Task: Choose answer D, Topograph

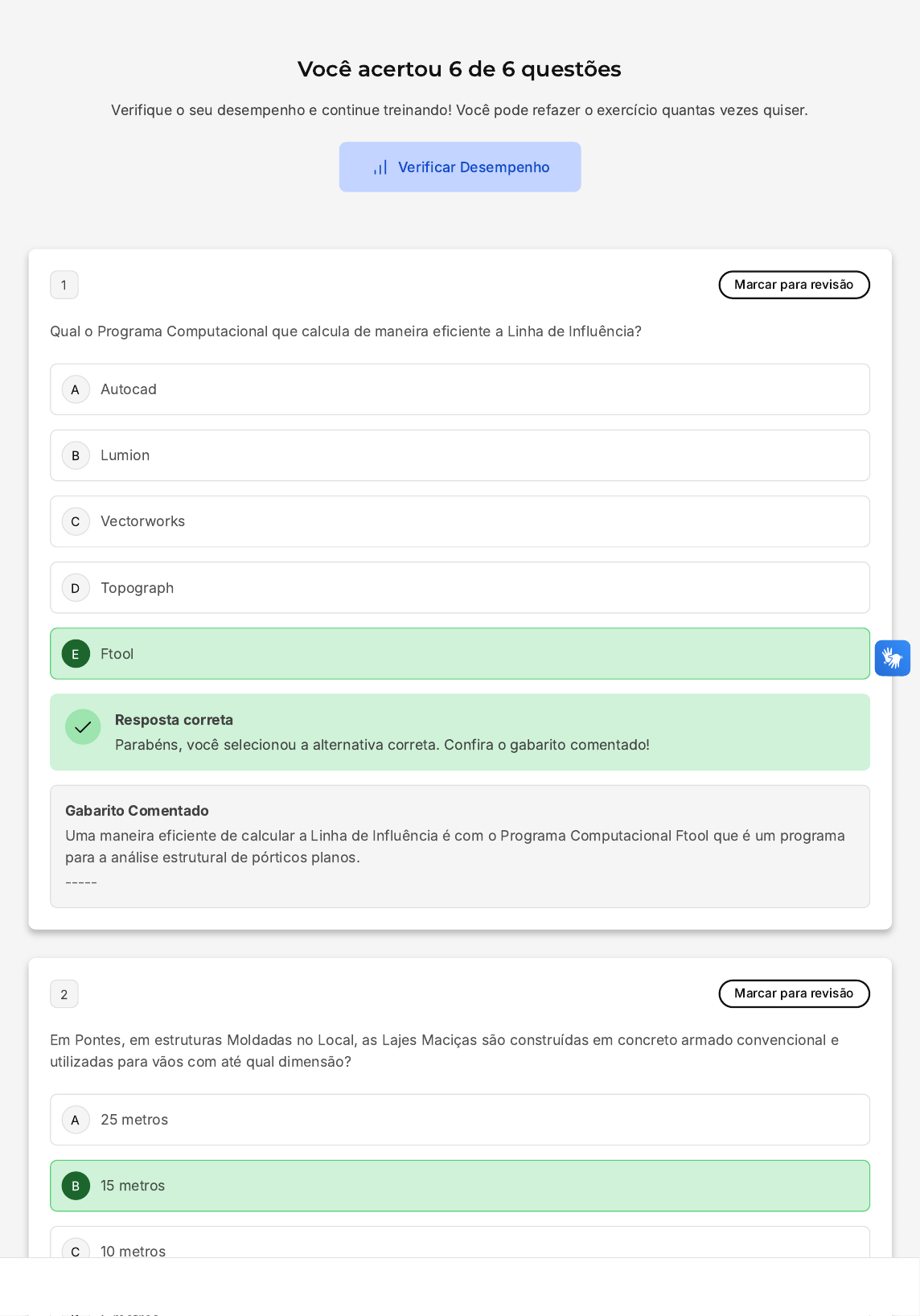Action: pos(459,587)
